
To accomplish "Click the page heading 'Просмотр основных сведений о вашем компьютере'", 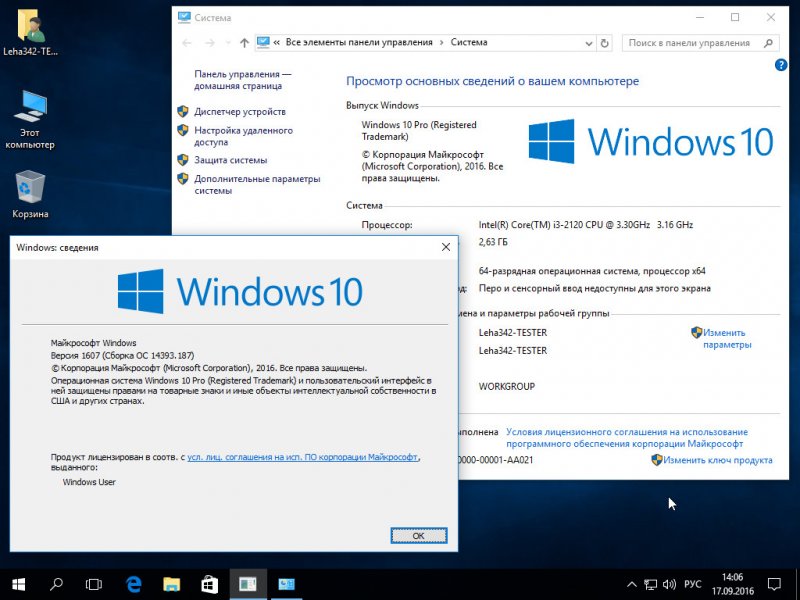I will (x=492, y=81).
